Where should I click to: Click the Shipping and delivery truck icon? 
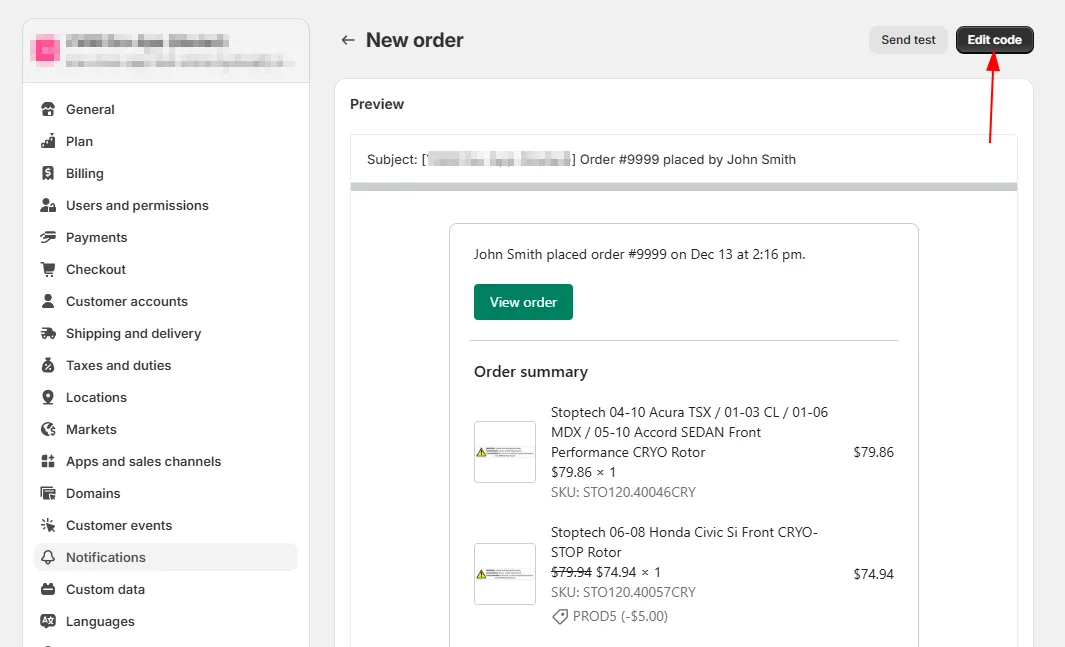[x=48, y=333]
